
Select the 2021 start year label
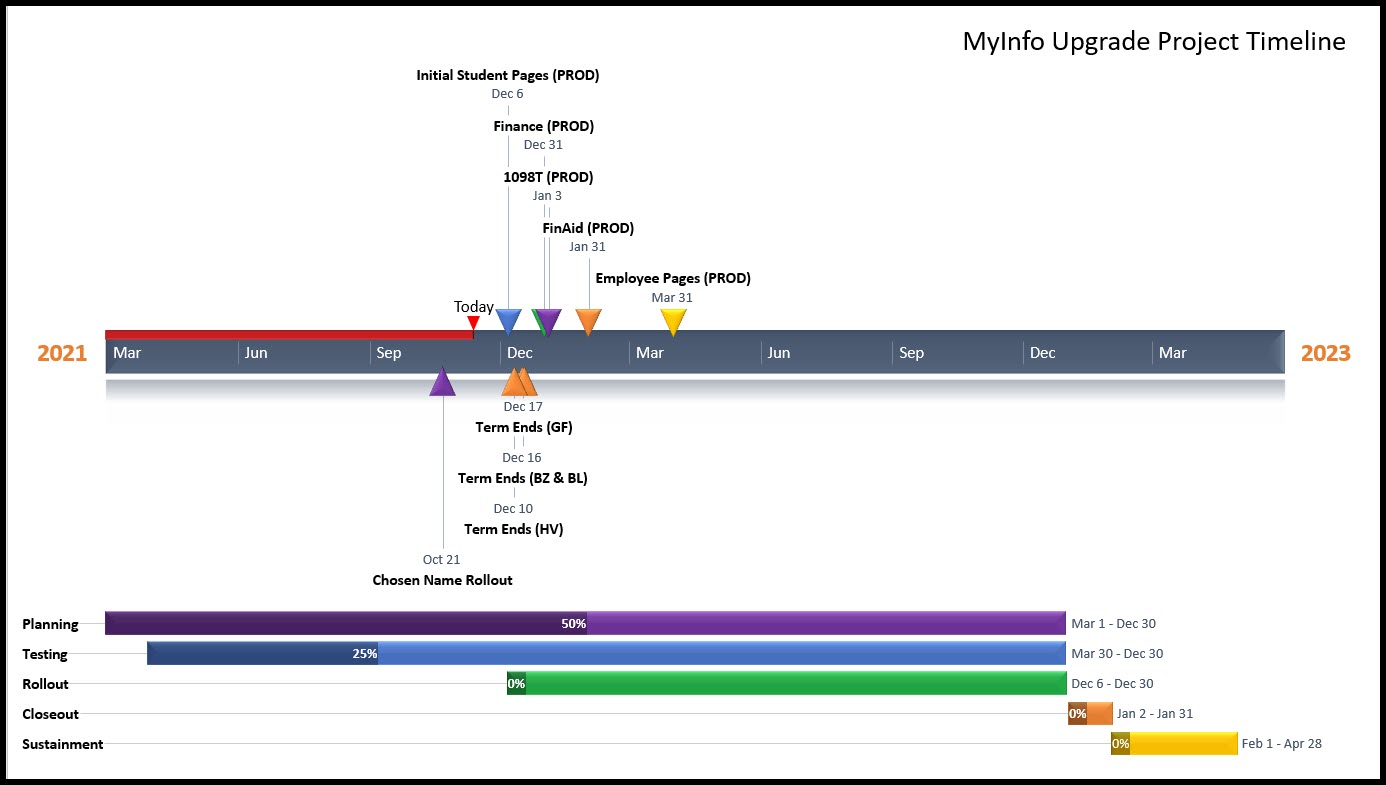click(x=62, y=353)
